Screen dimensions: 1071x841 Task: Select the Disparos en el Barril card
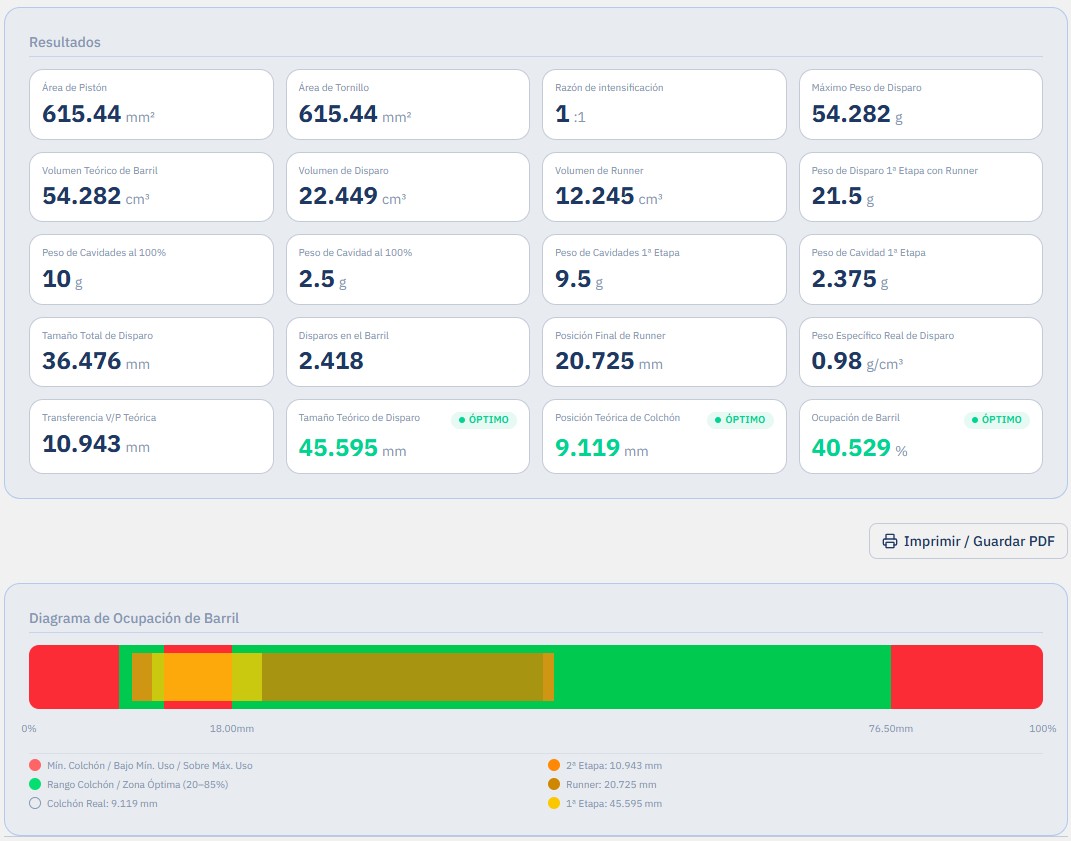click(x=408, y=352)
